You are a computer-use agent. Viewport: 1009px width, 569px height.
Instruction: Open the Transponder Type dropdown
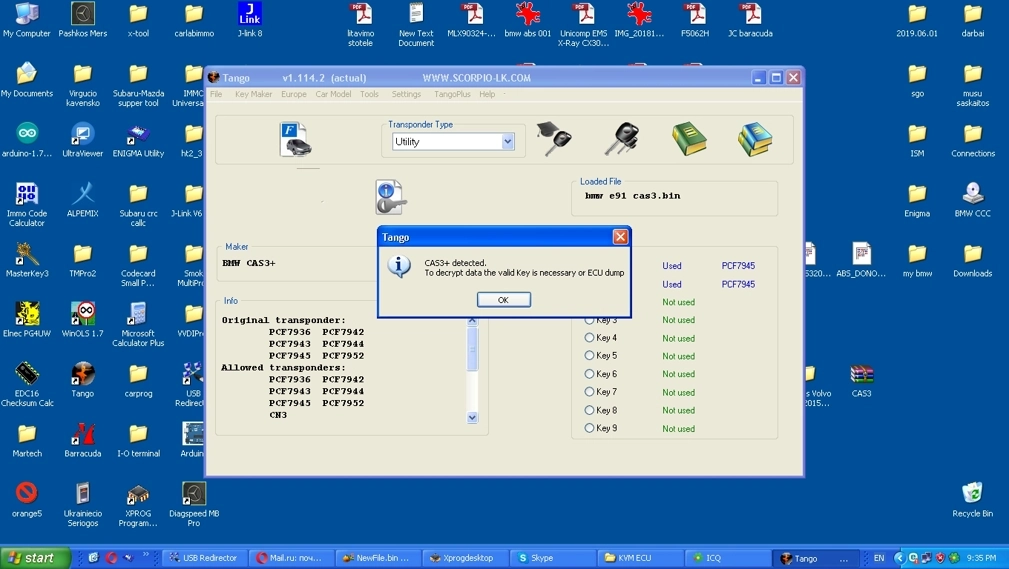[x=507, y=142]
